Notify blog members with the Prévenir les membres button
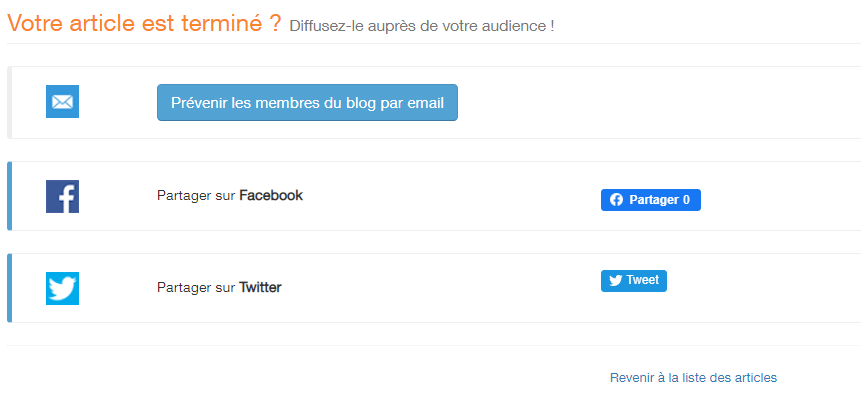Screen dimensions: 861x404 [307, 103]
